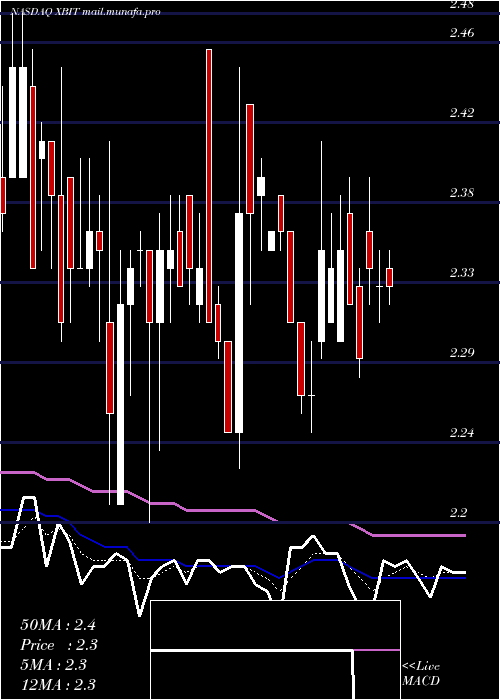This screenshot has width=500, height=700.
Task: Click the 2.33 price axis label
Action: [462, 273]
